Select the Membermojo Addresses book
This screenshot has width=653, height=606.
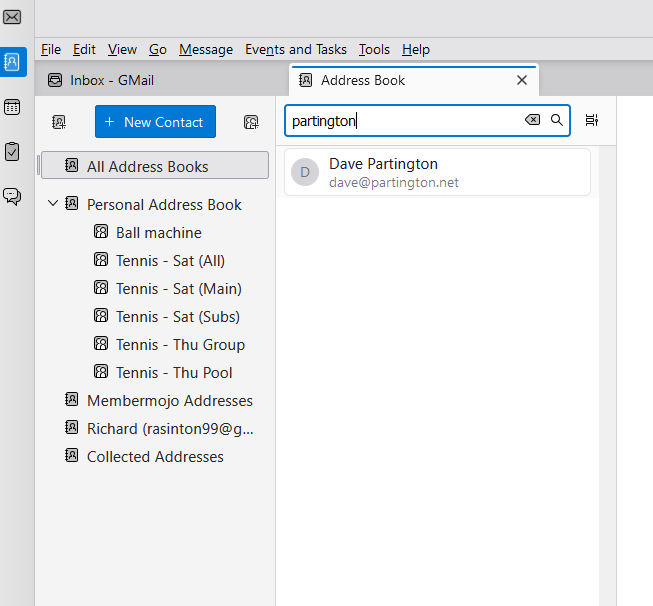click(x=169, y=400)
